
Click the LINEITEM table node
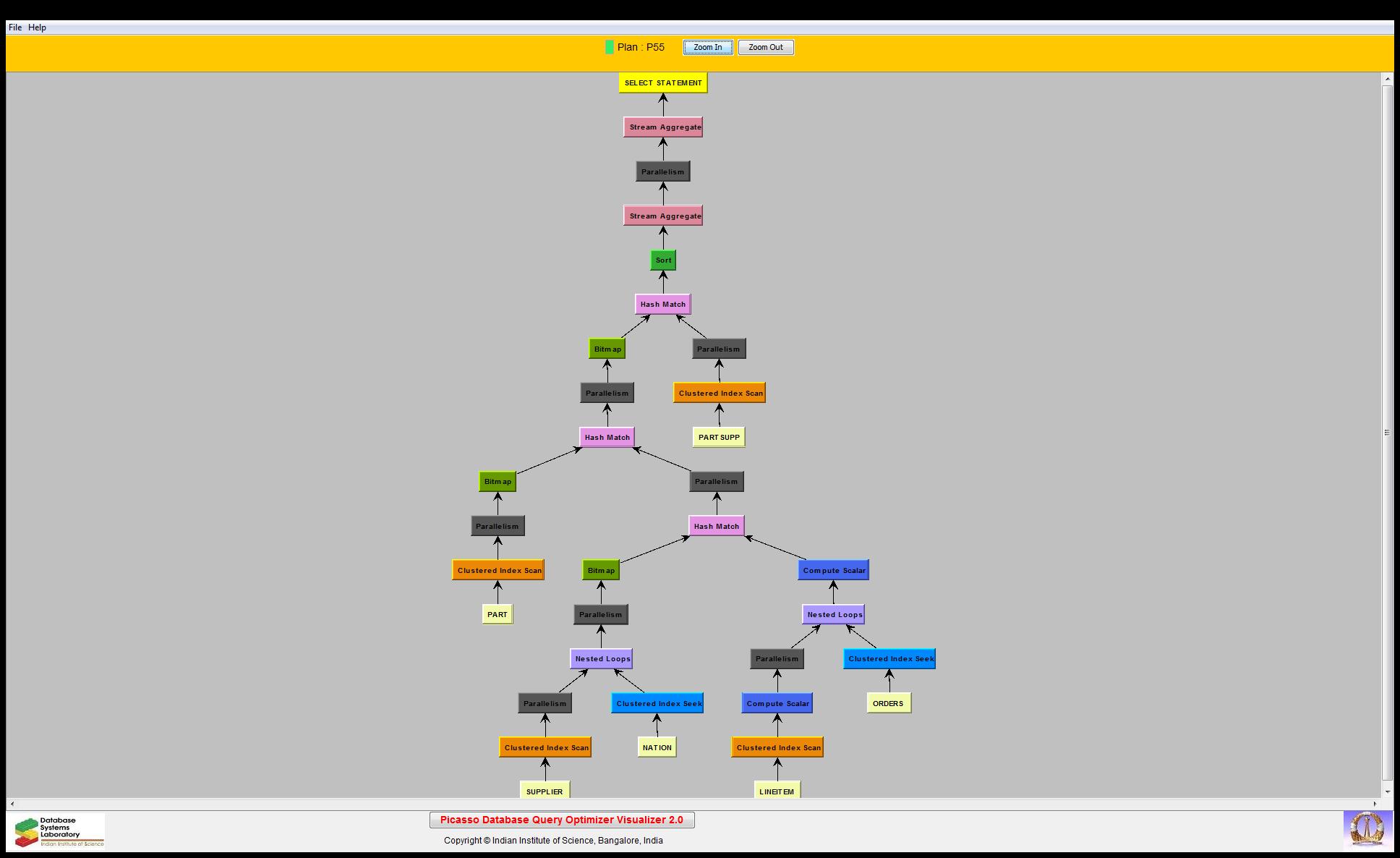(x=777, y=791)
